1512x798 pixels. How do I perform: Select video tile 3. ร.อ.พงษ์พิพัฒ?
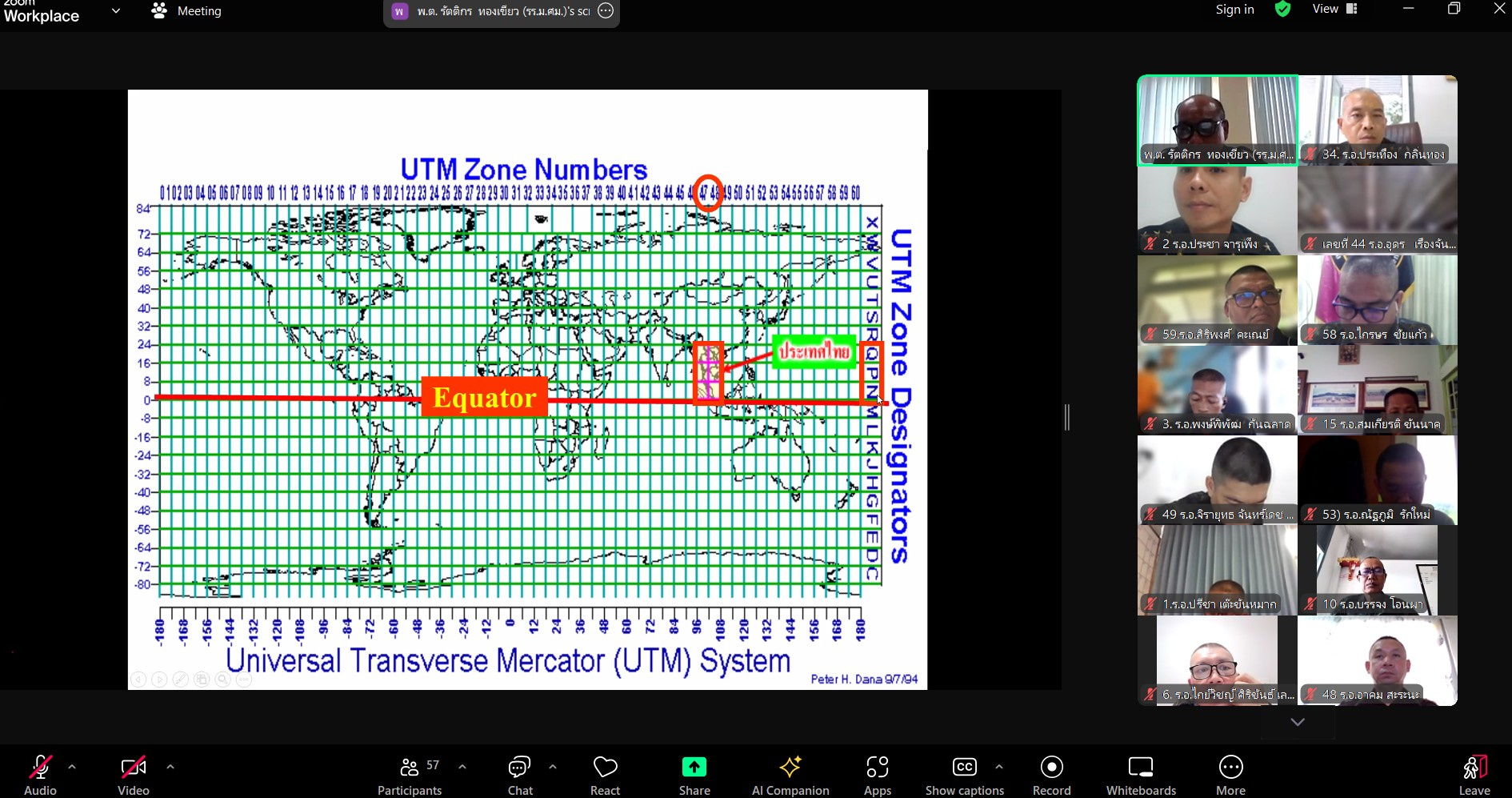pyautogui.click(x=1218, y=390)
